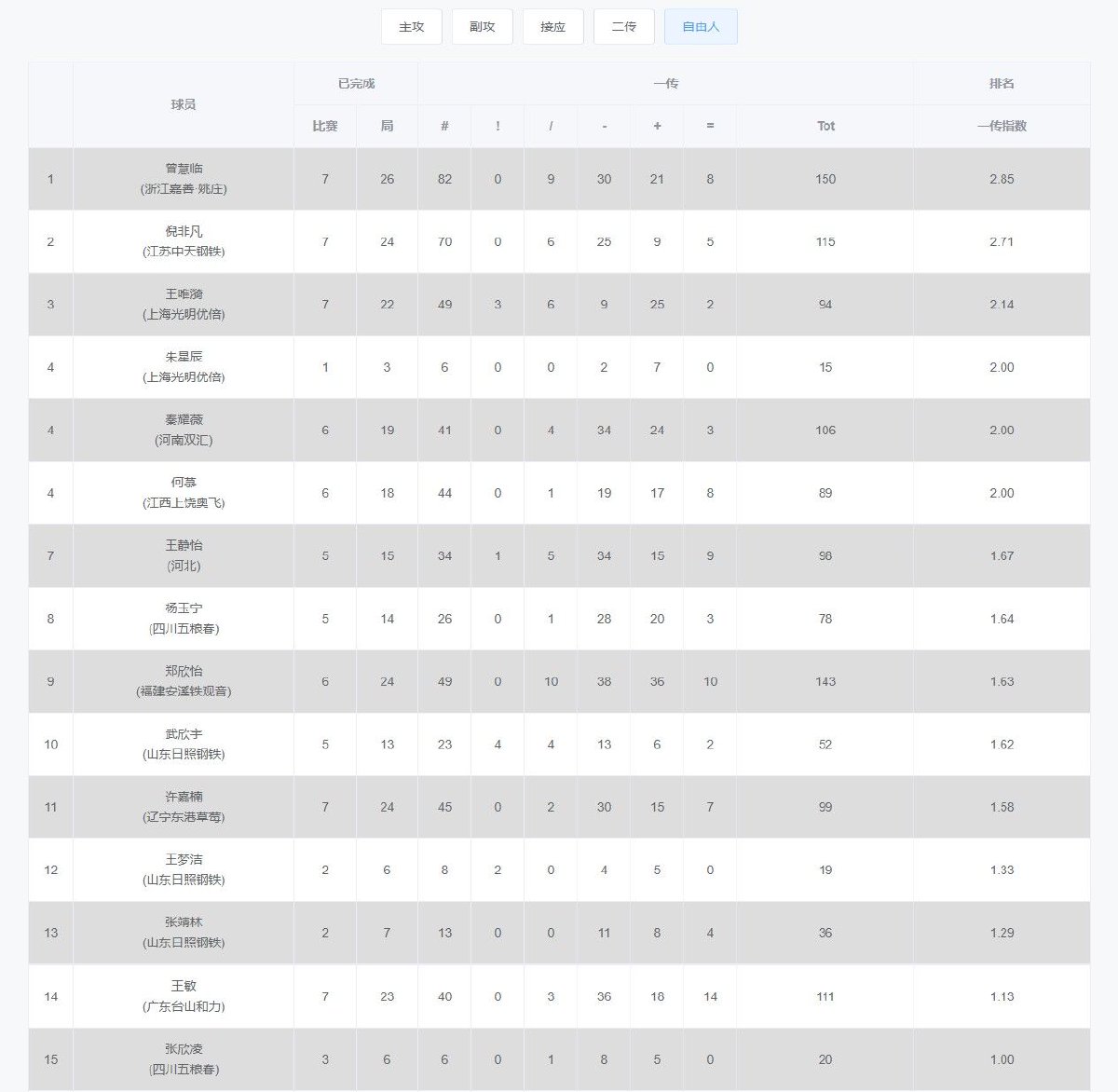Sort by the 一传指数 column header
Image resolution: width=1118 pixels, height=1092 pixels.
click(1001, 126)
